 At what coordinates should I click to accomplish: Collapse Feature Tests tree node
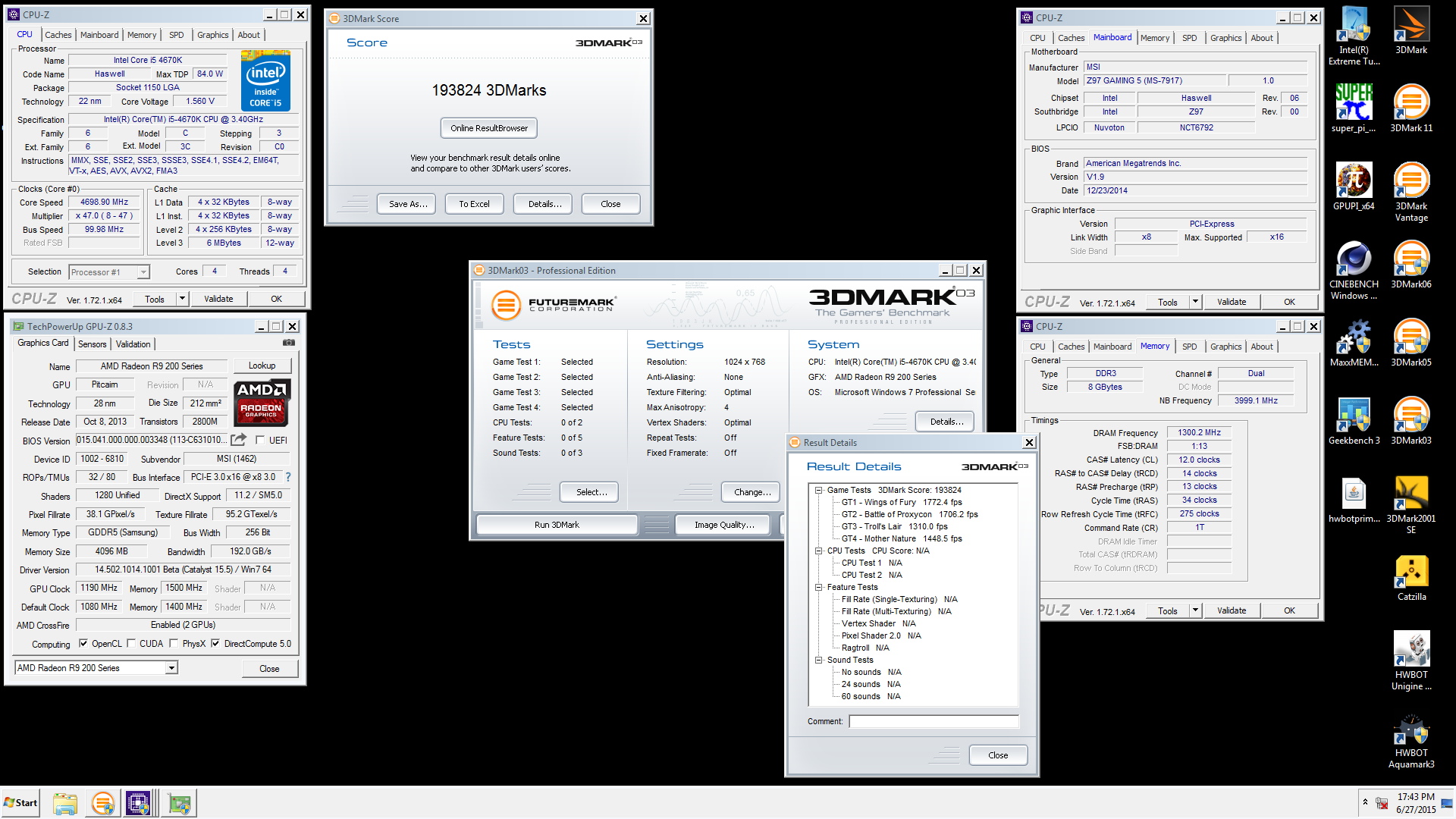819,588
